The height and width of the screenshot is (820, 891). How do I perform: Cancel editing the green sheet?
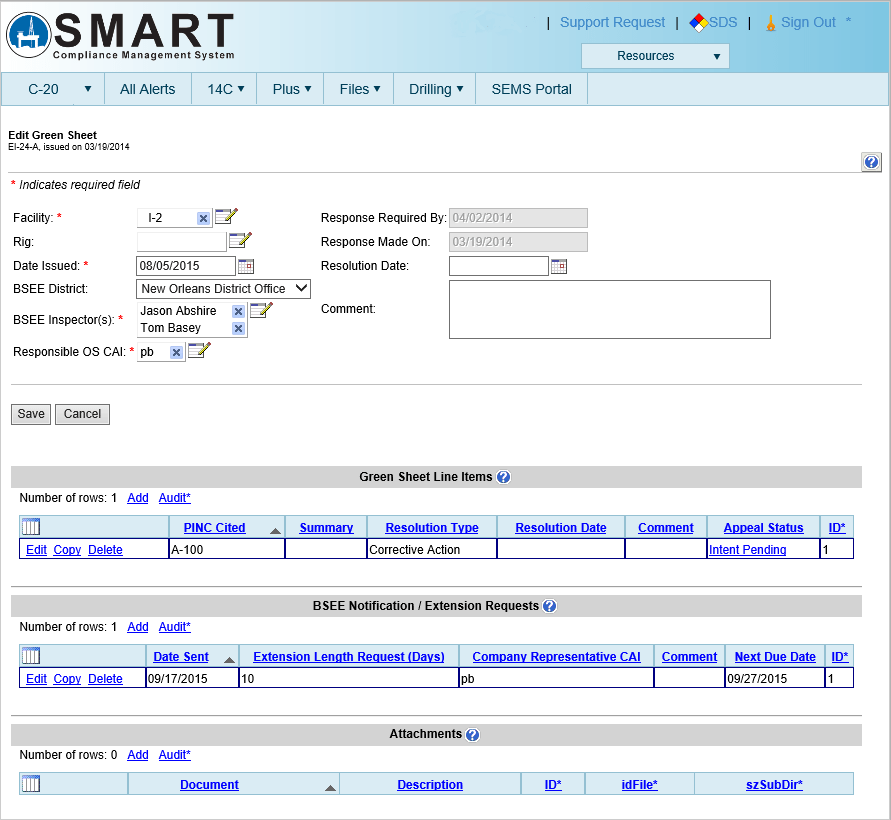point(82,414)
